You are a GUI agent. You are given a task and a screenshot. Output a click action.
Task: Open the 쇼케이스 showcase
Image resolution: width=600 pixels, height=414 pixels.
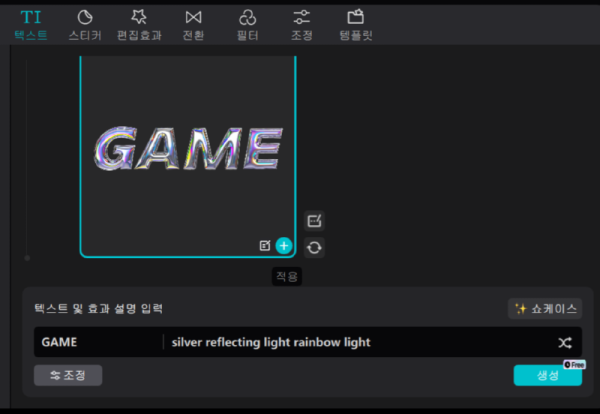pos(545,309)
